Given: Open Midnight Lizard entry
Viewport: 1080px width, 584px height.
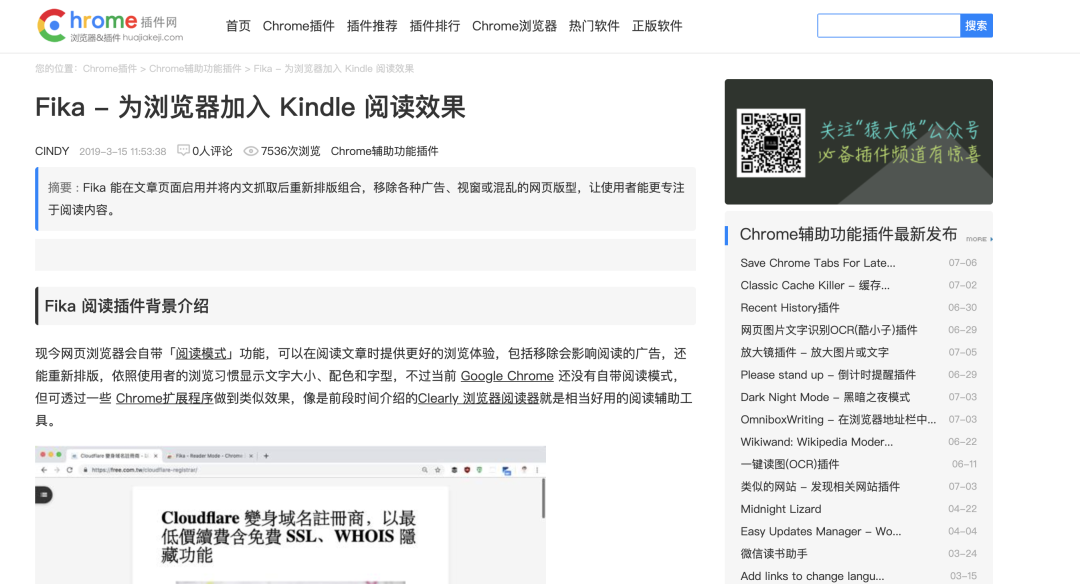Looking at the screenshot, I should [x=781, y=509].
